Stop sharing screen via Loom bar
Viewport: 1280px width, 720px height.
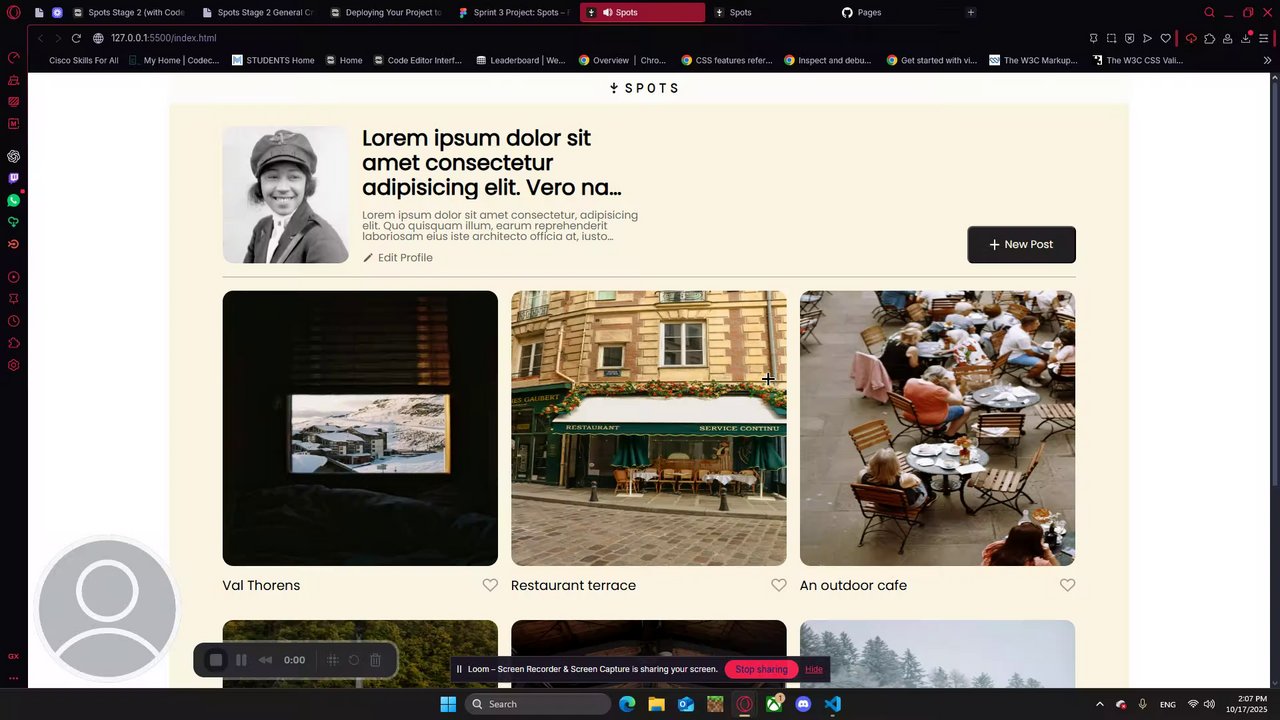(x=761, y=669)
